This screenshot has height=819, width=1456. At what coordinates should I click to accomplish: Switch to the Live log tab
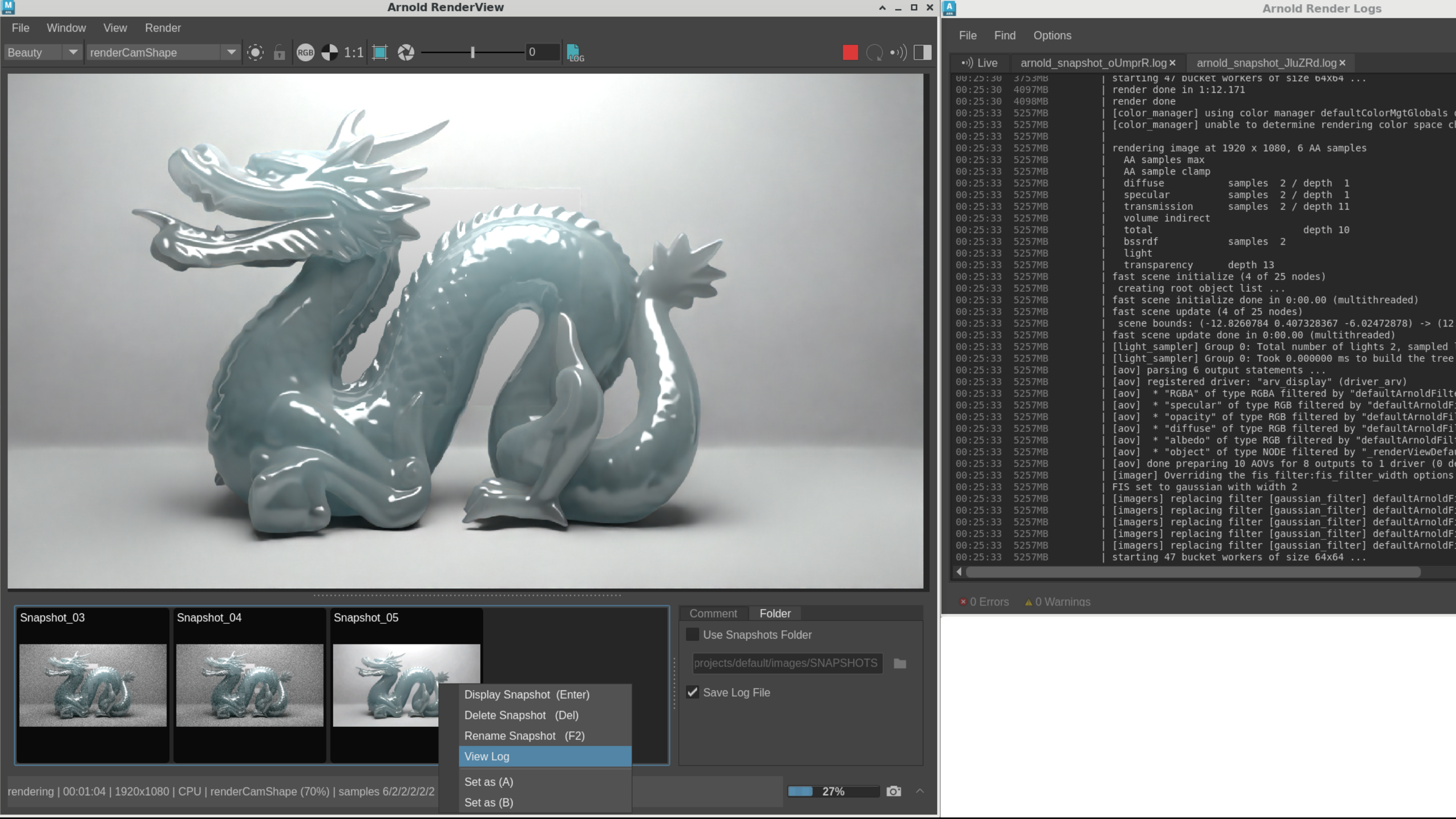[979, 63]
